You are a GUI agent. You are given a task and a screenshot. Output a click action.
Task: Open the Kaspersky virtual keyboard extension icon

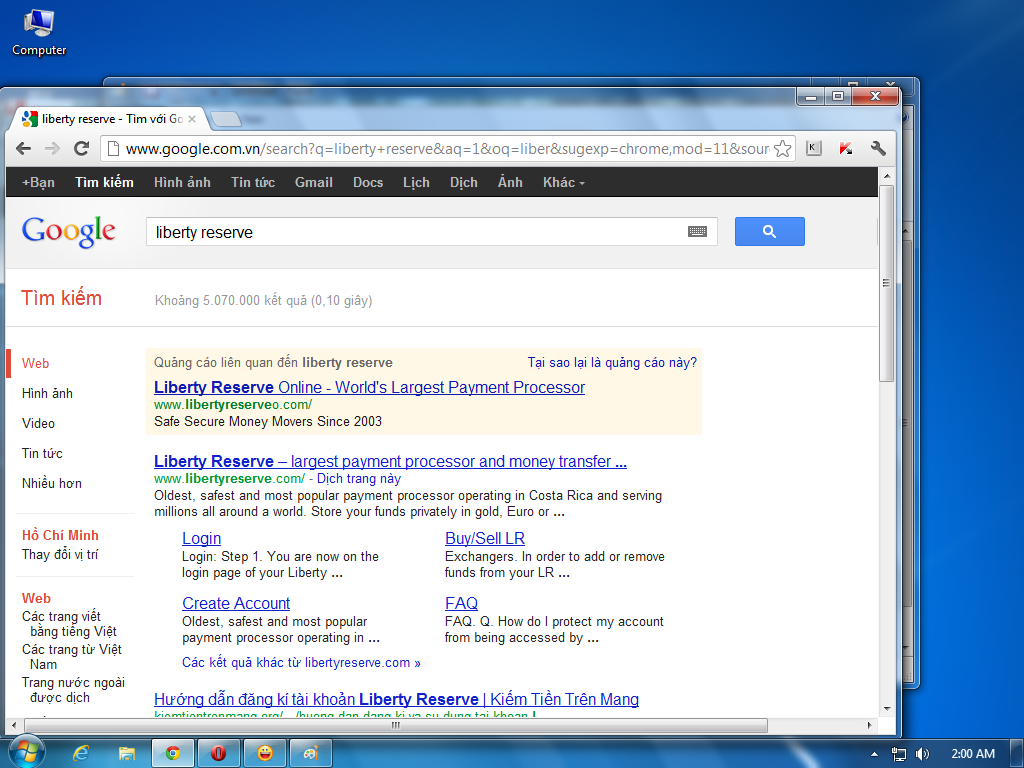(814, 148)
